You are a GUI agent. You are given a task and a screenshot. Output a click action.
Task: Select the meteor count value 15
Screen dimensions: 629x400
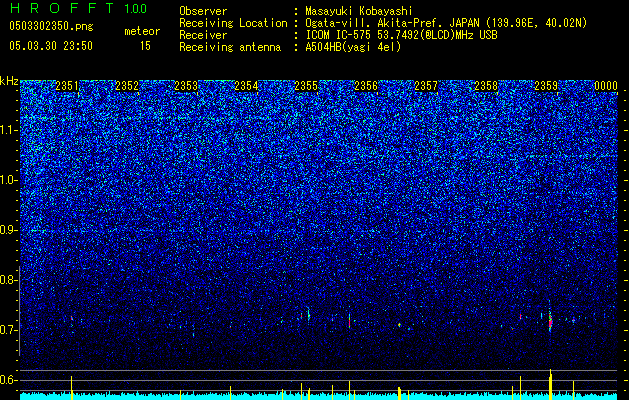click(x=145, y=46)
